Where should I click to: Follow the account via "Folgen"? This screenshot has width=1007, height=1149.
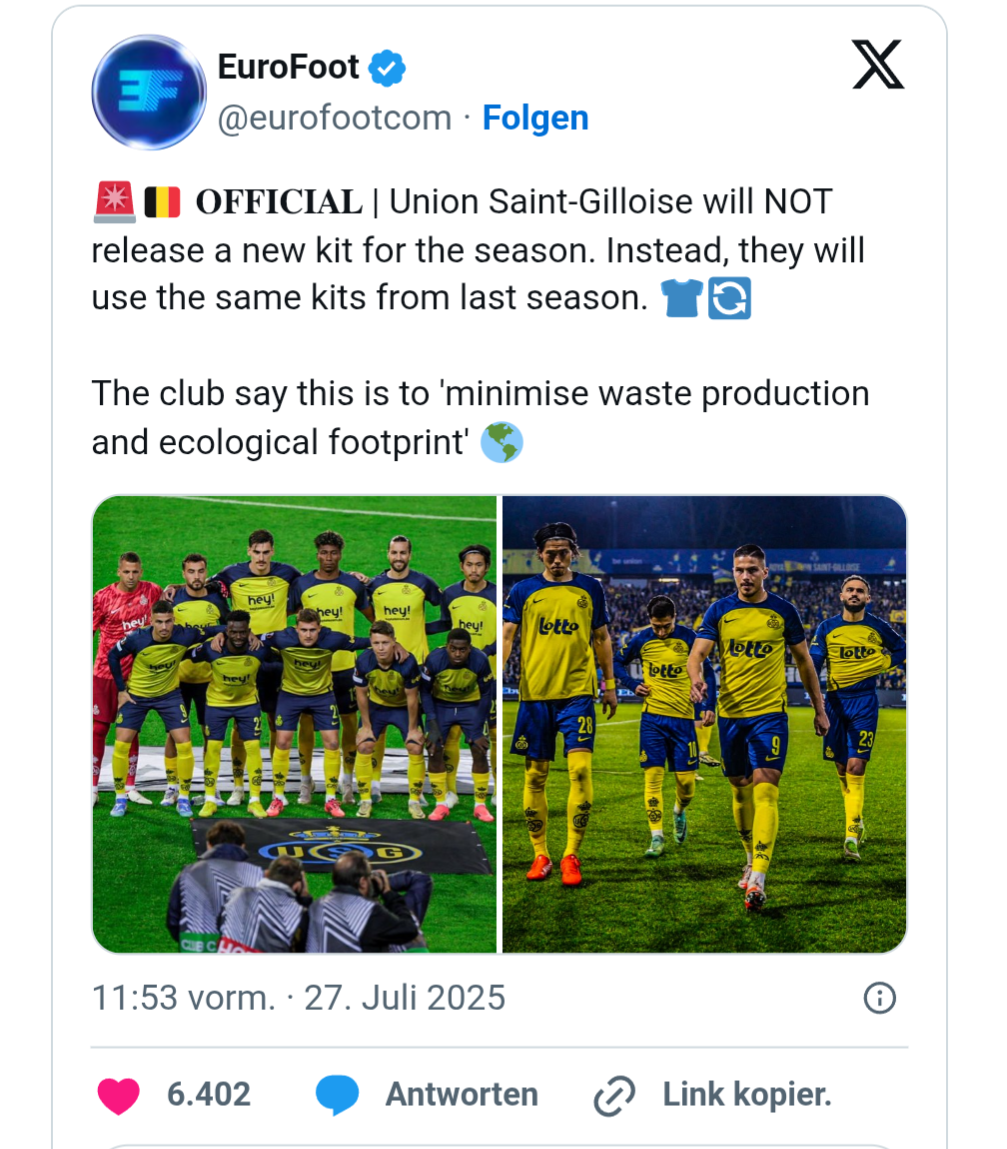[535, 118]
